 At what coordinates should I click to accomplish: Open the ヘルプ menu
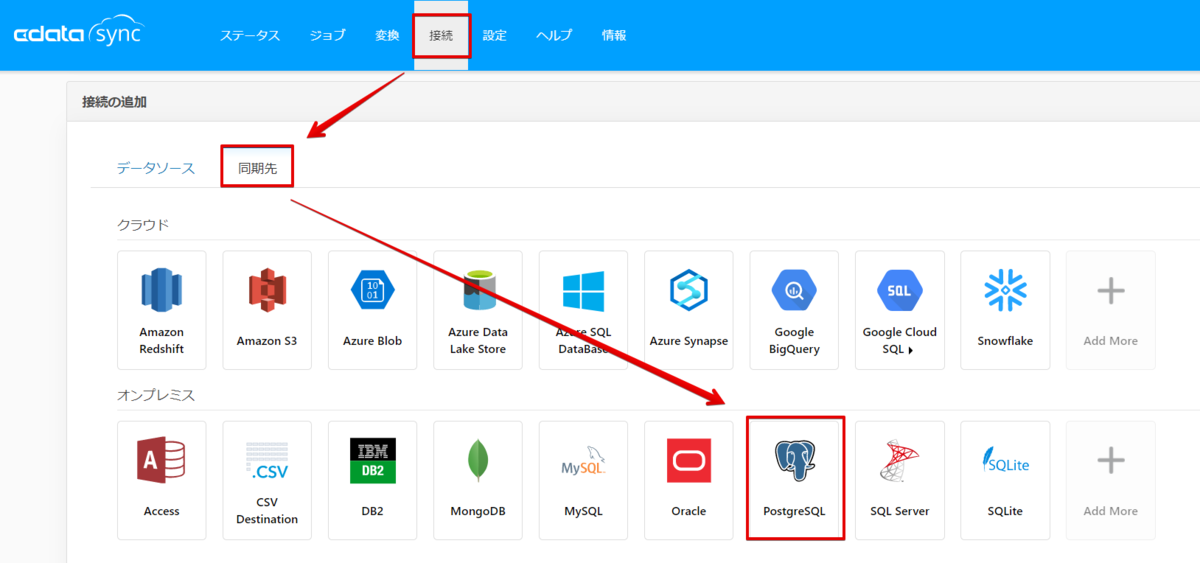[x=554, y=35]
